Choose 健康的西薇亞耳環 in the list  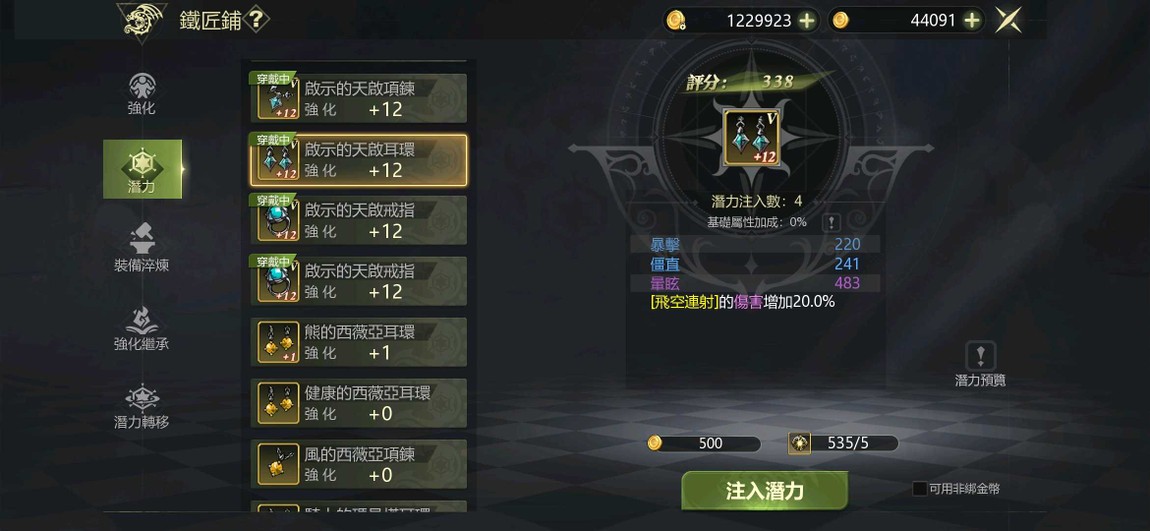pyautogui.click(x=359, y=403)
